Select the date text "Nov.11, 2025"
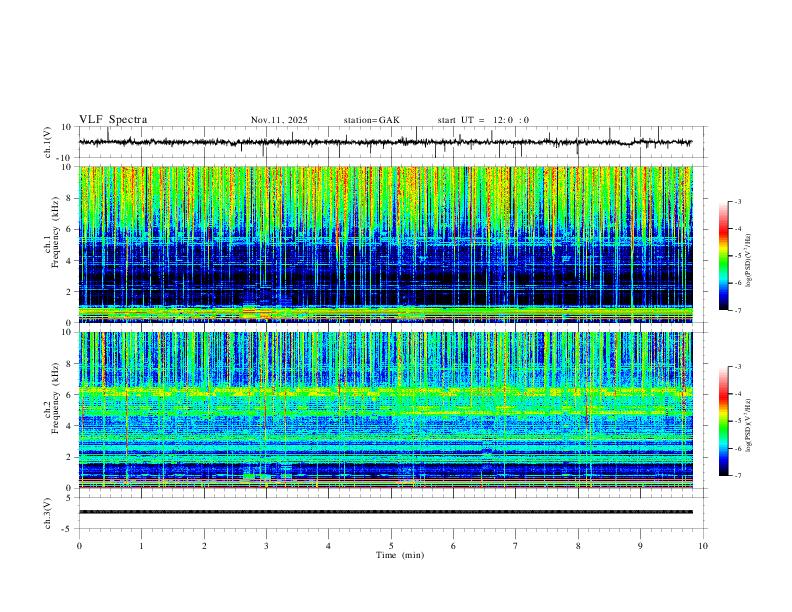792x612 pixels. point(279,120)
